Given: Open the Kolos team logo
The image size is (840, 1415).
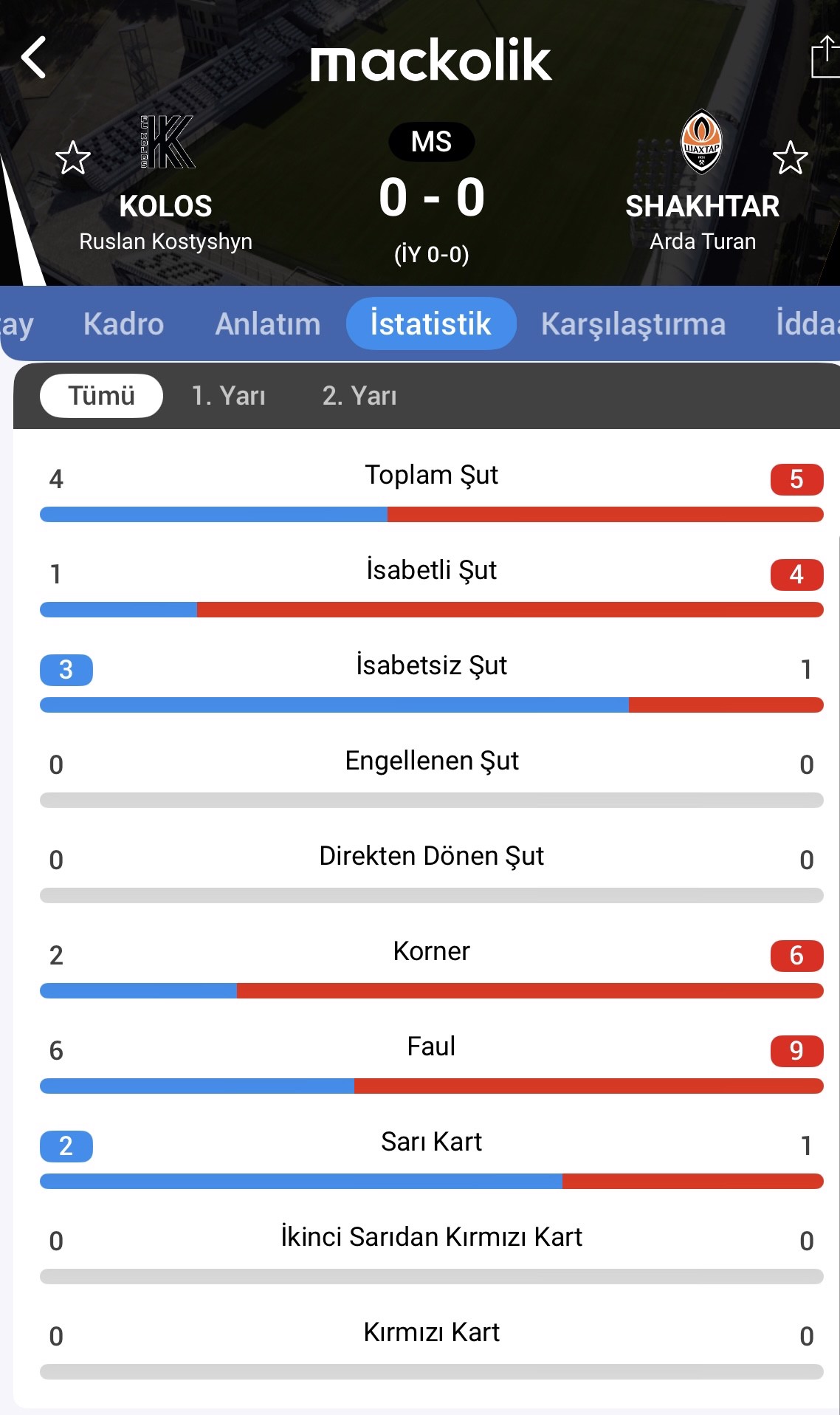Looking at the screenshot, I should (168, 142).
